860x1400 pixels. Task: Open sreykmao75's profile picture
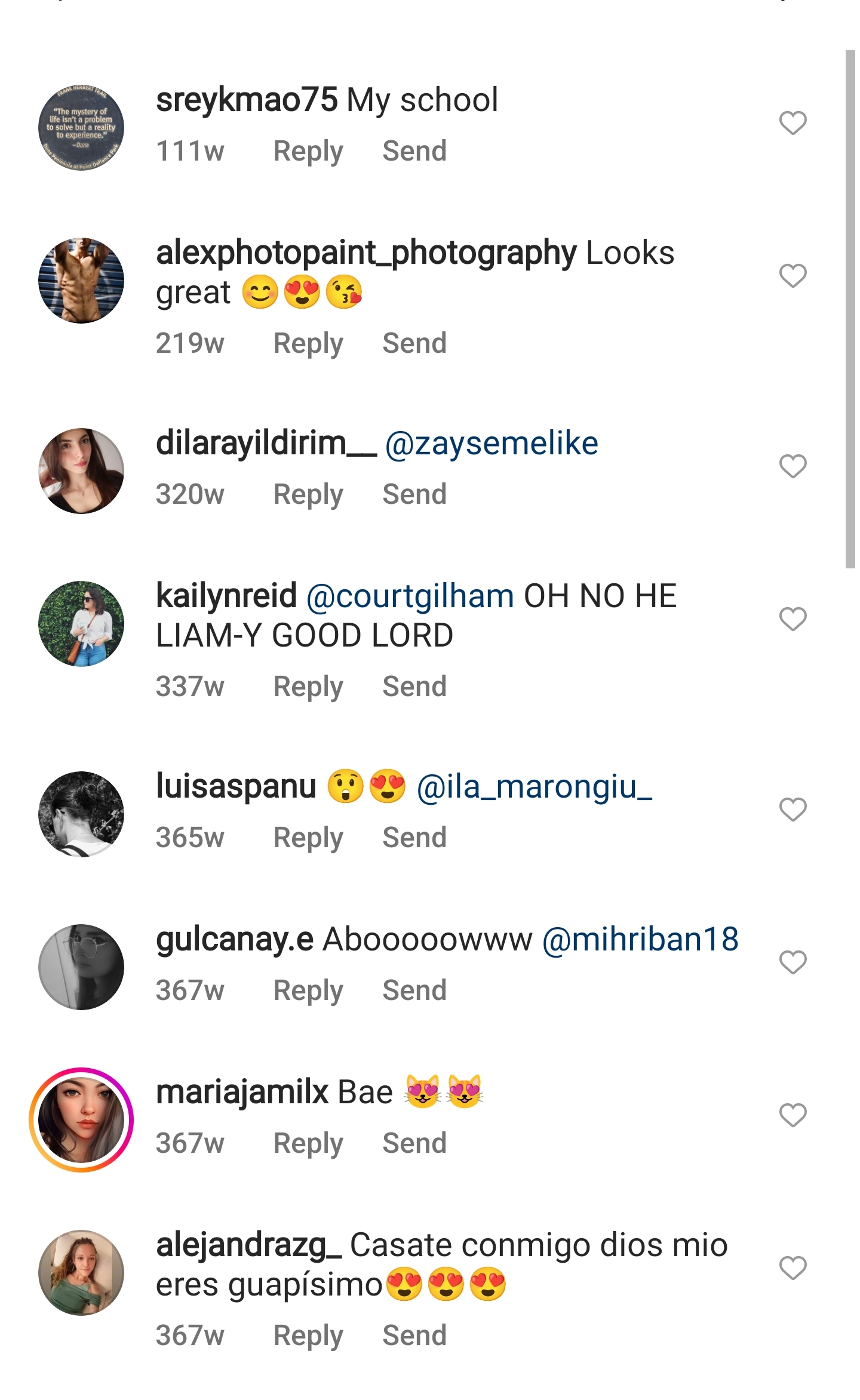coord(81,128)
